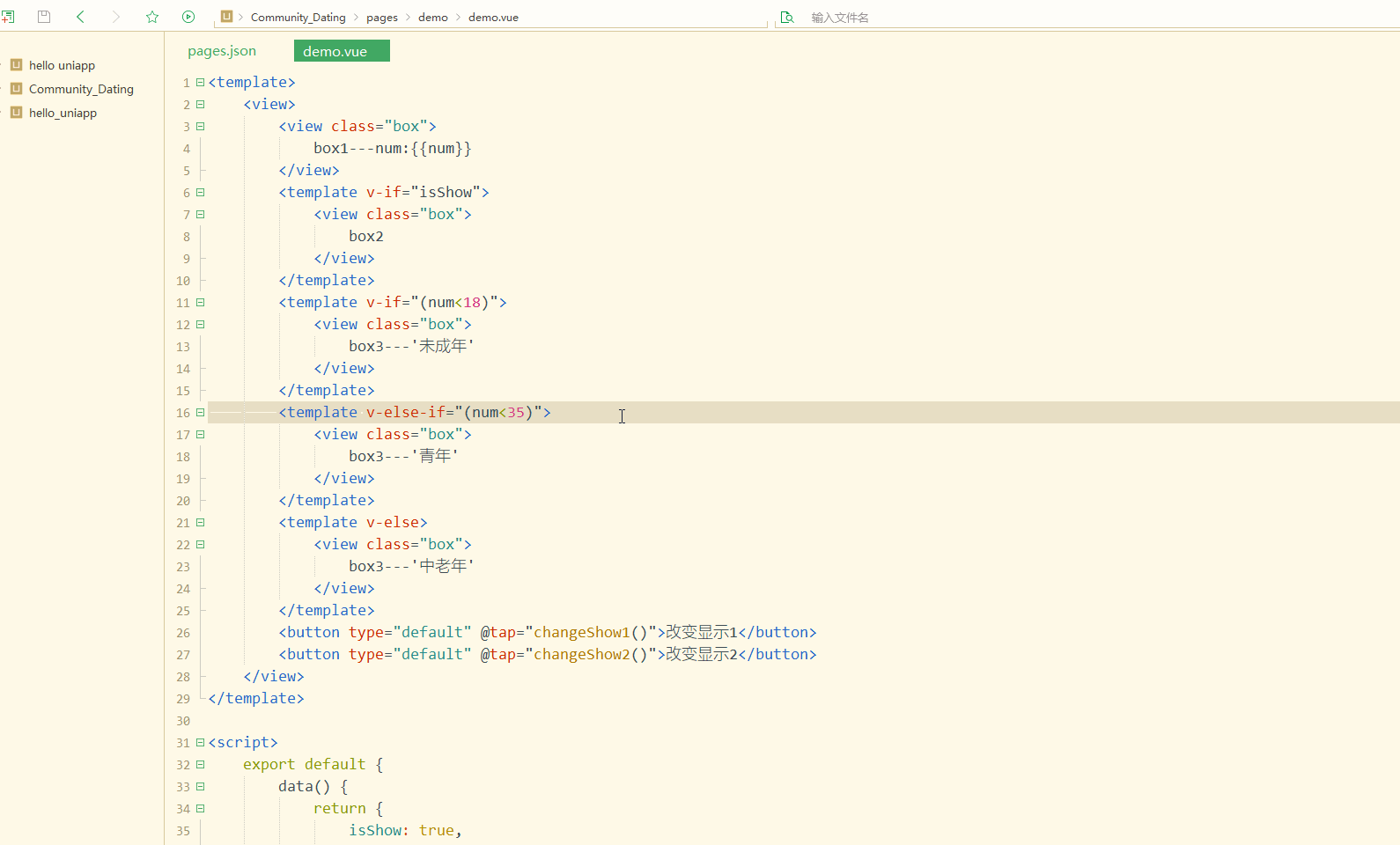Go back with the left arrow icon
Screen dimensions: 1400x845
(80, 17)
